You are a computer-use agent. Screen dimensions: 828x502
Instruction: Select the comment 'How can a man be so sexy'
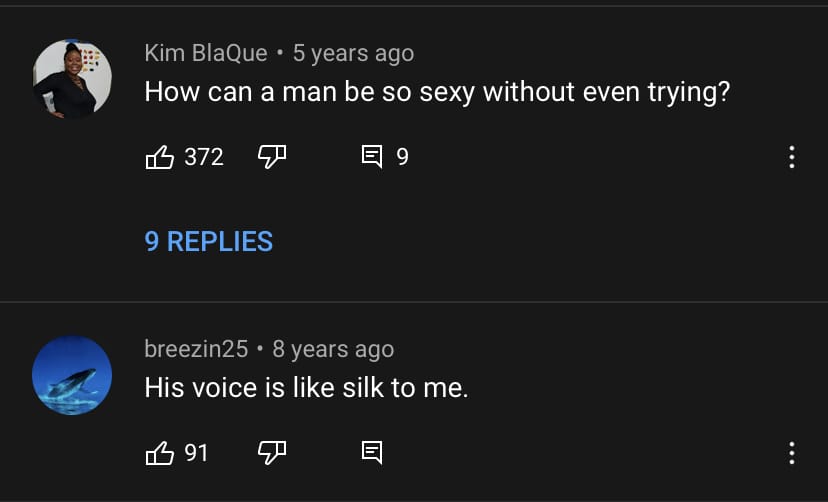pos(306,92)
